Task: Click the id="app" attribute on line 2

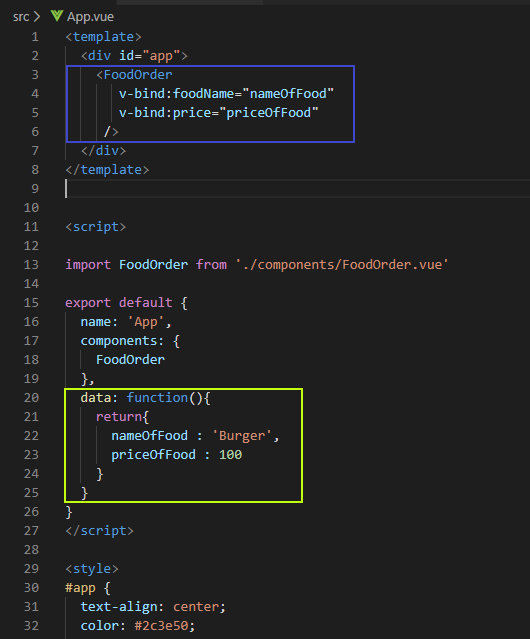Action: tap(149, 55)
